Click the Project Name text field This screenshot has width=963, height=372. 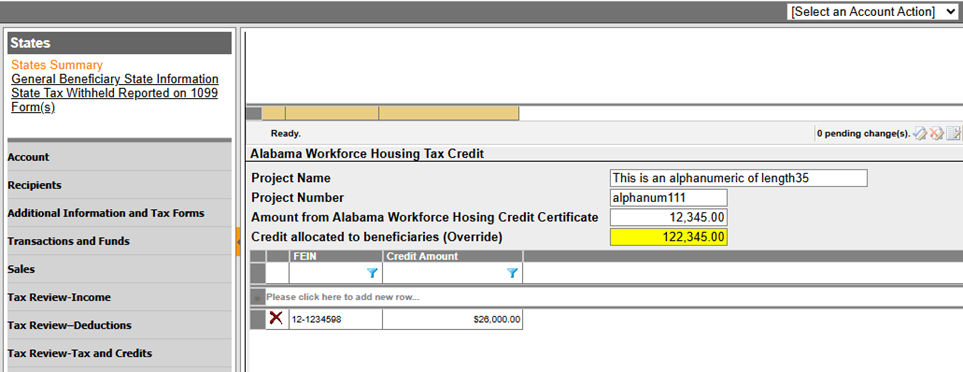click(739, 178)
